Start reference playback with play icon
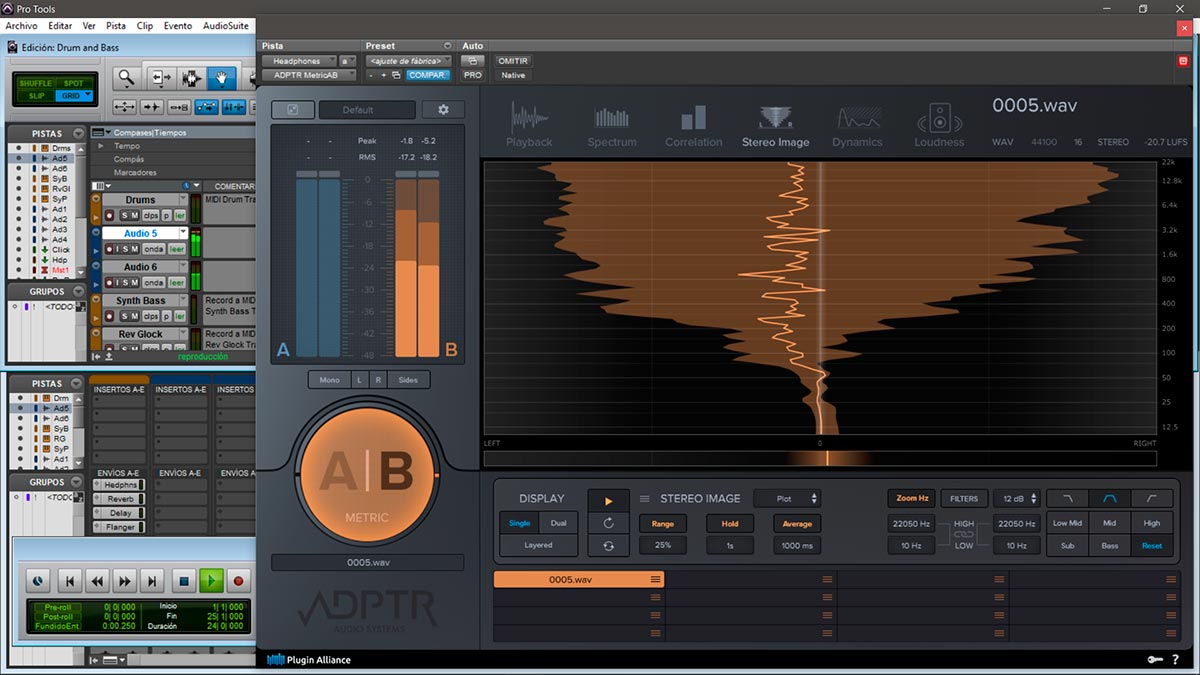Screen dimensions: 1200x675 point(608,501)
